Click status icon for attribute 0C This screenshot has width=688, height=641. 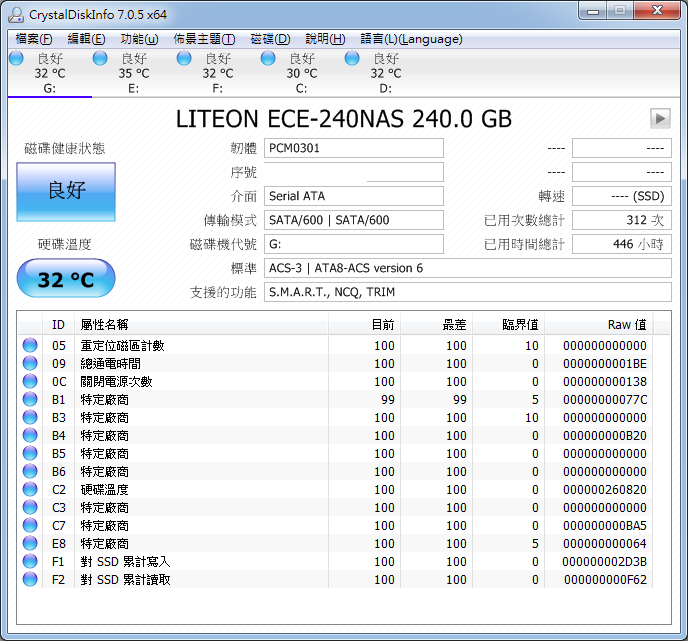click(30, 381)
